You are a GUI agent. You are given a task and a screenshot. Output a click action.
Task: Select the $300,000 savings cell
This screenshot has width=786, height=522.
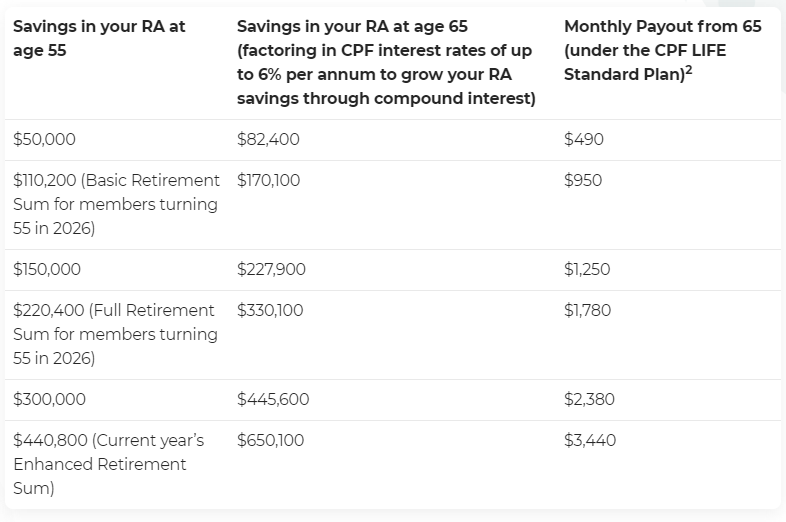[x=49, y=400]
